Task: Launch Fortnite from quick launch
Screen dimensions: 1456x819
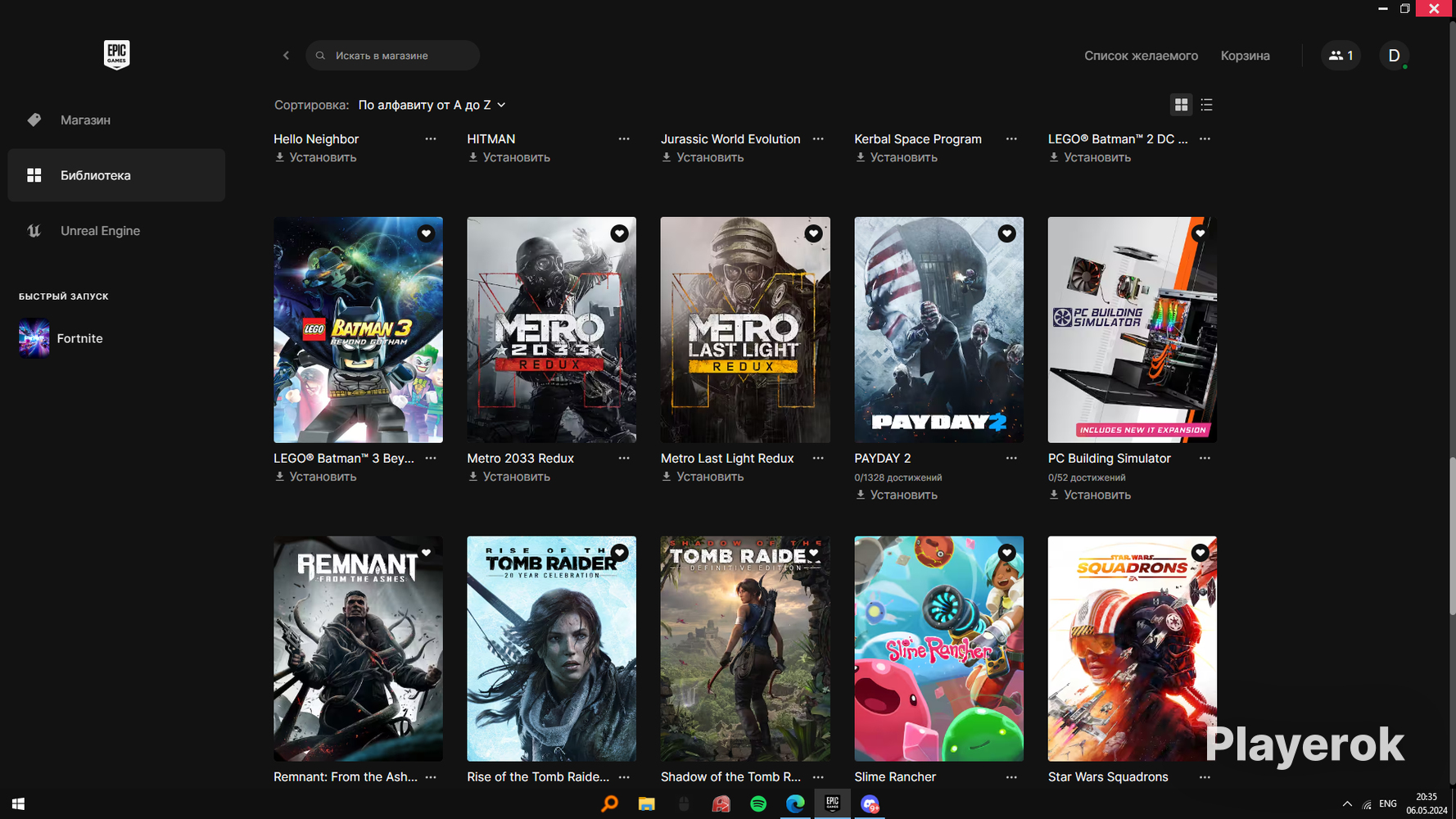Action: coord(61,338)
